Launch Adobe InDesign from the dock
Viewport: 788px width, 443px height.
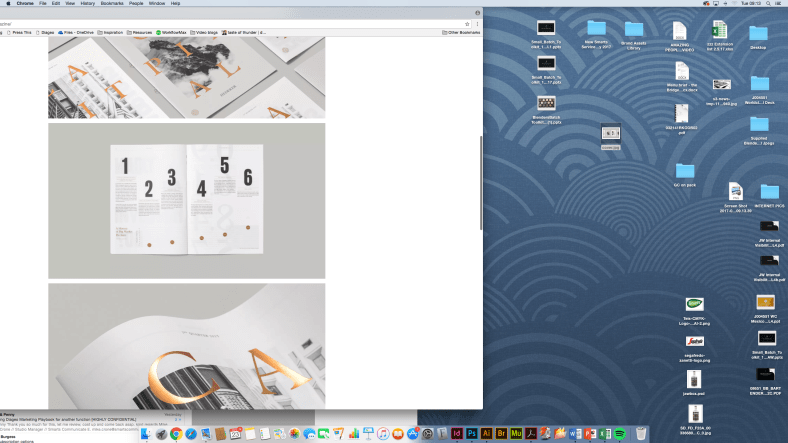tap(457, 433)
